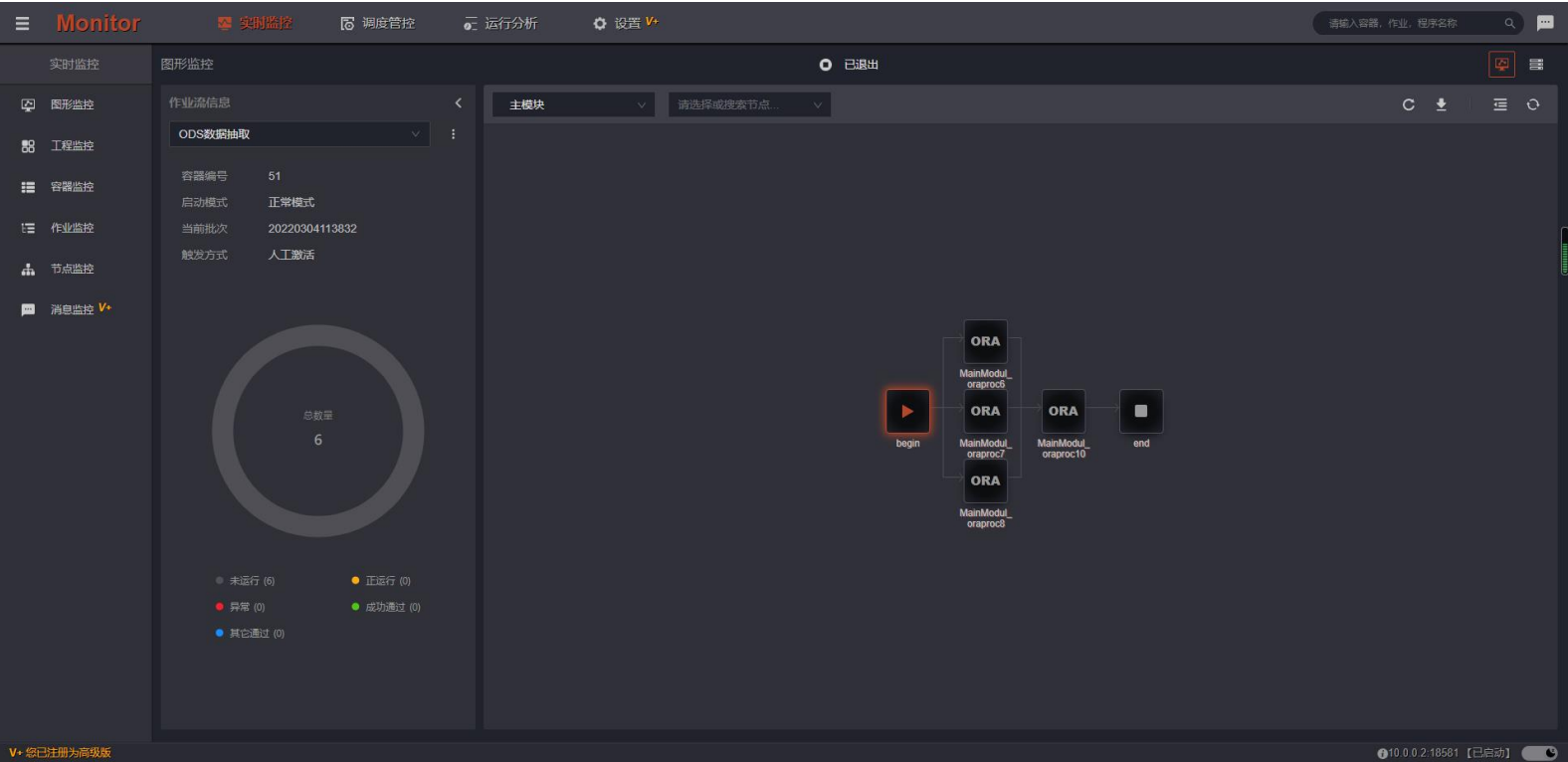This screenshot has width=1568, height=762.
Task: Select 工程监控 in the sidebar
Action: [x=72, y=145]
